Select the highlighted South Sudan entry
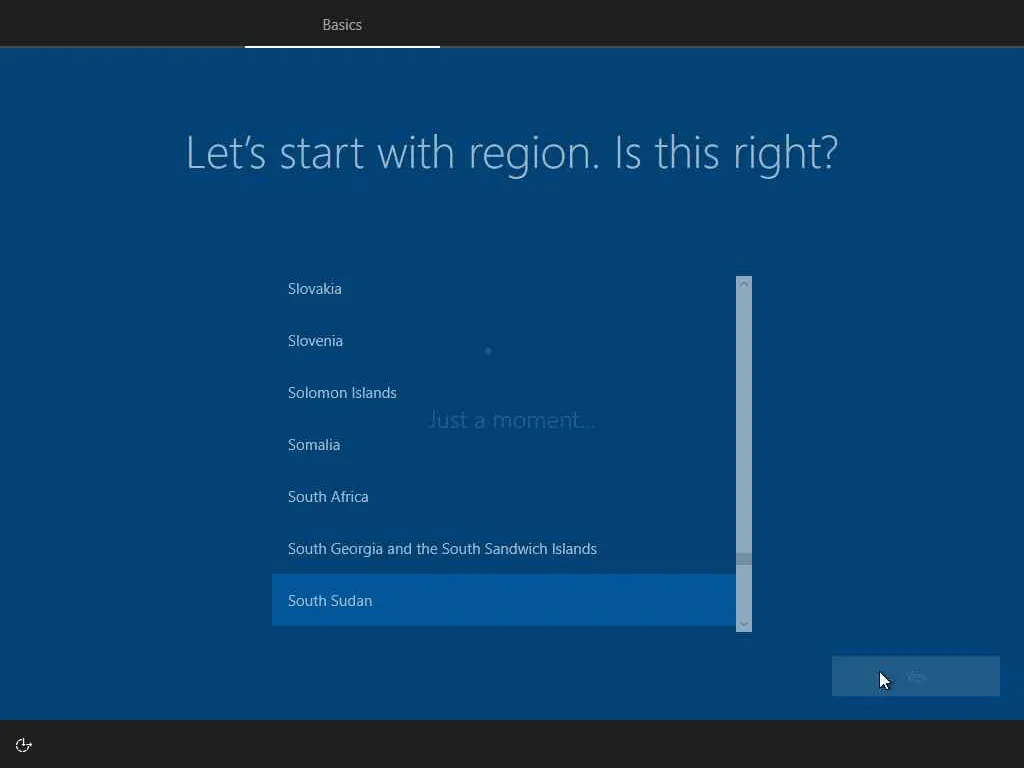This screenshot has width=1024, height=768. pyautogui.click(x=504, y=600)
